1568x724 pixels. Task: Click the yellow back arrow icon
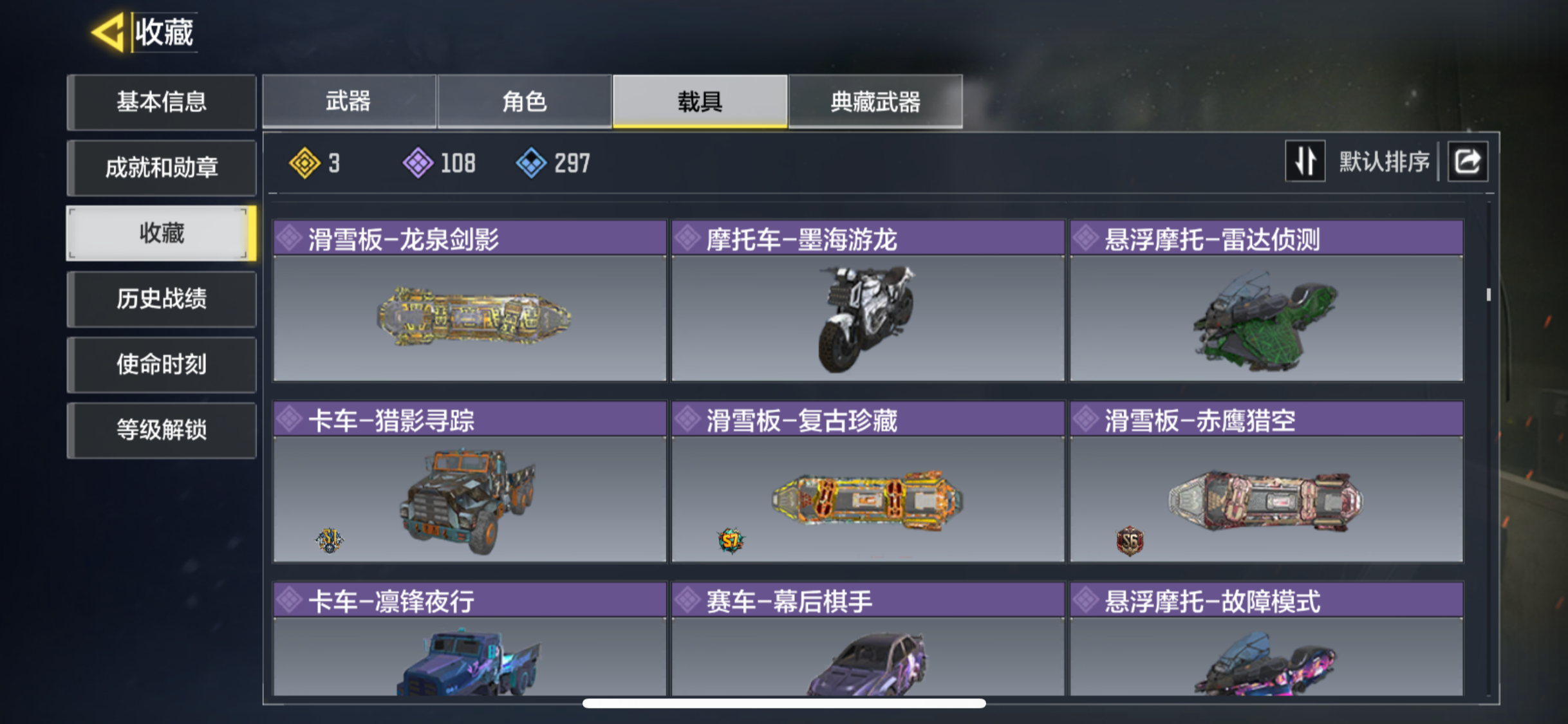coord(109,32)
